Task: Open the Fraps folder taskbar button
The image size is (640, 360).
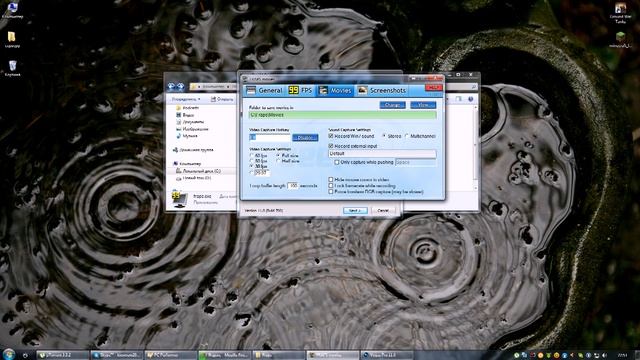Action: point(278,355)
